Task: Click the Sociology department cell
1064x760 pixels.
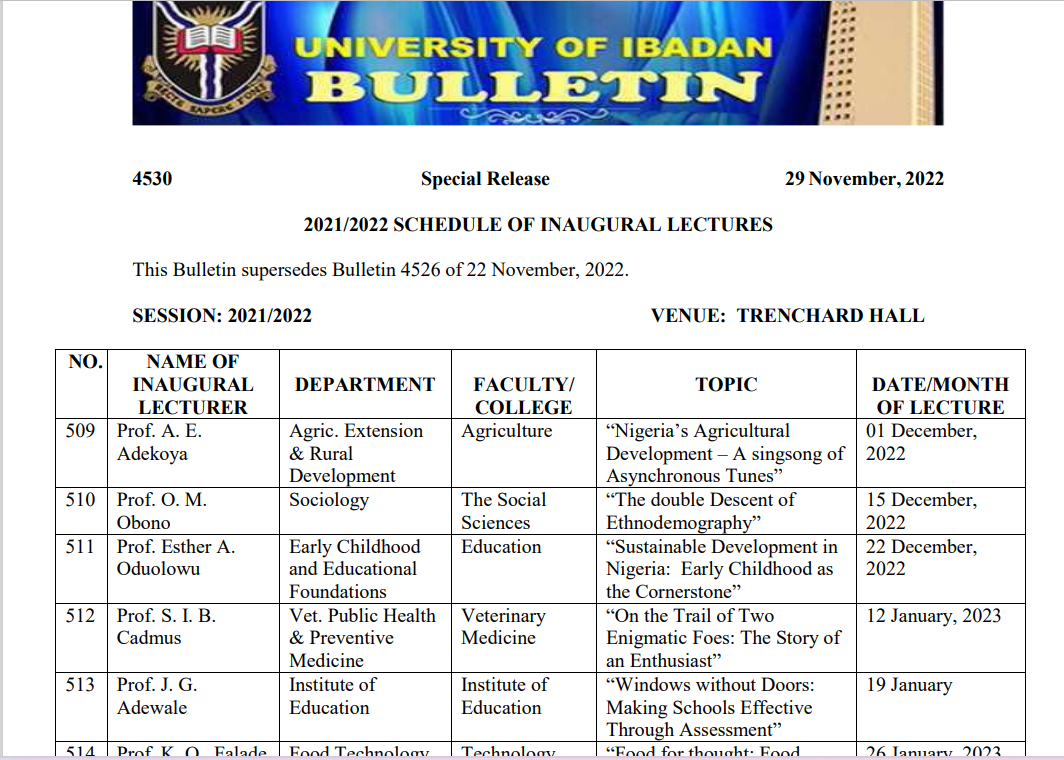Action: [x=329, y=500]
